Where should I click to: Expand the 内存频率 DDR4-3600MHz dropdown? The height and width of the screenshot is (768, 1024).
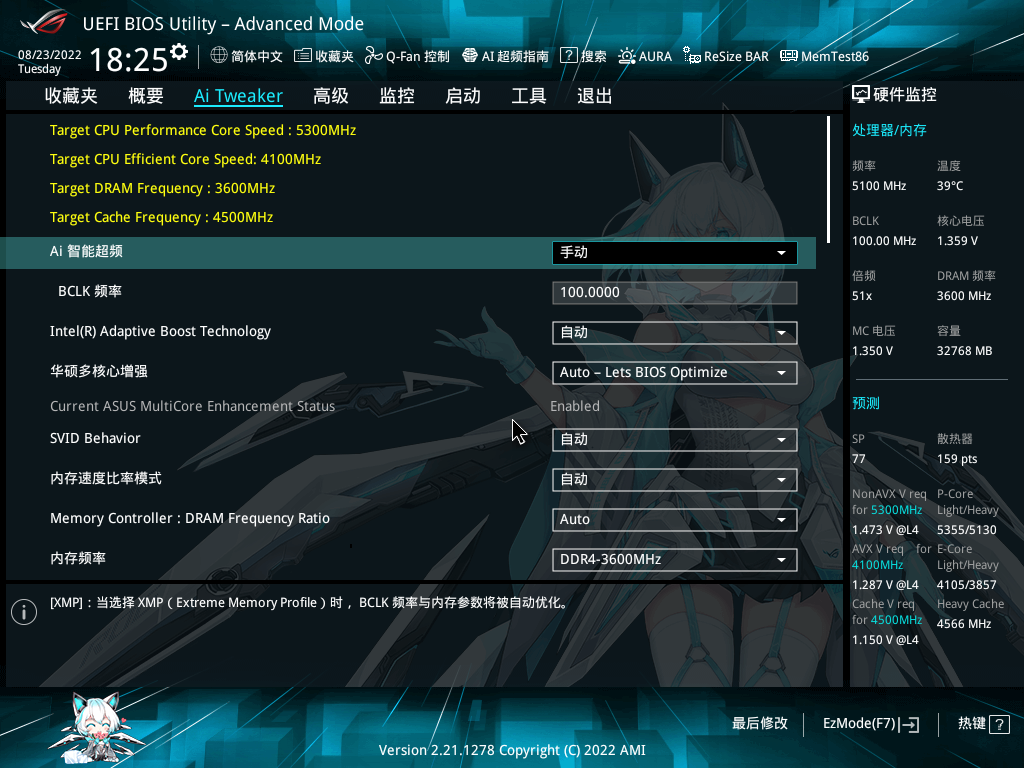point(675,560)
